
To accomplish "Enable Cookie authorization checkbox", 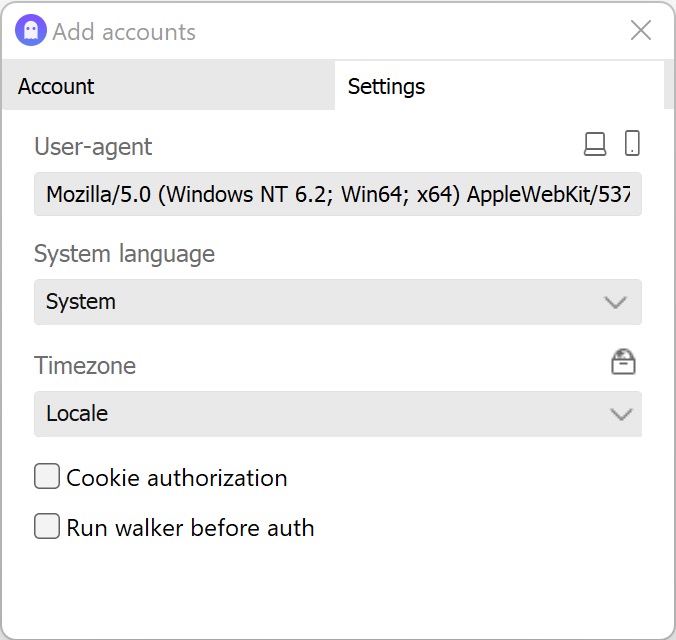I will (47, 477).
